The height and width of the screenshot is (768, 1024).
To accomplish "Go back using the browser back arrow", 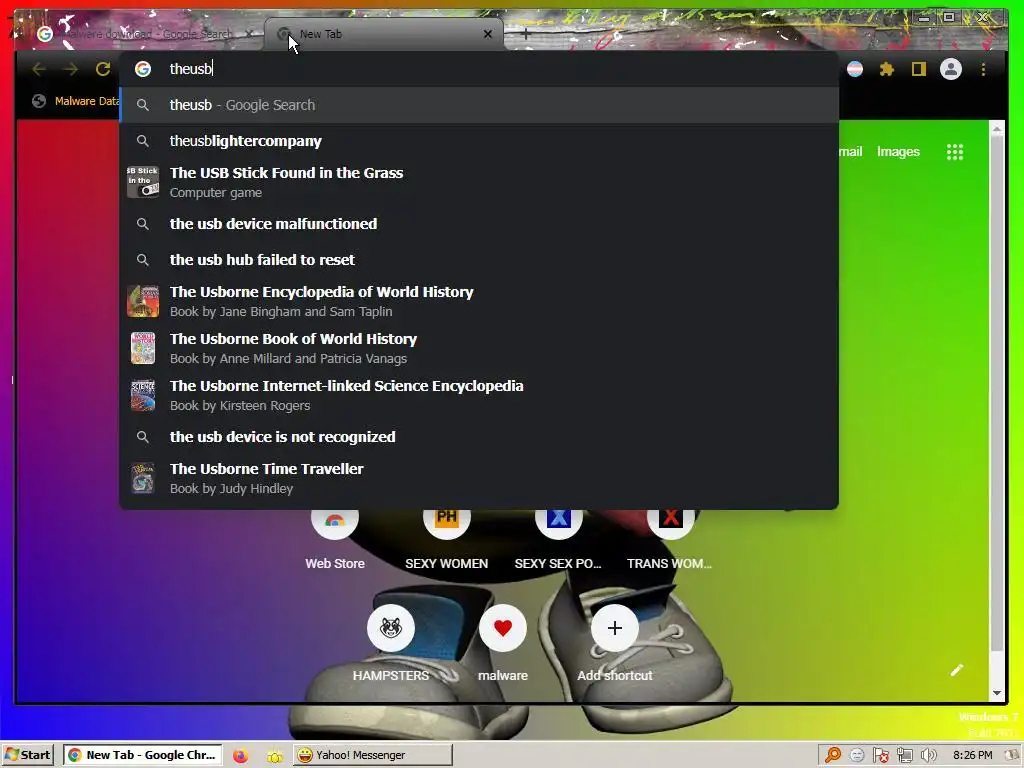I will [x=39, y=69].
